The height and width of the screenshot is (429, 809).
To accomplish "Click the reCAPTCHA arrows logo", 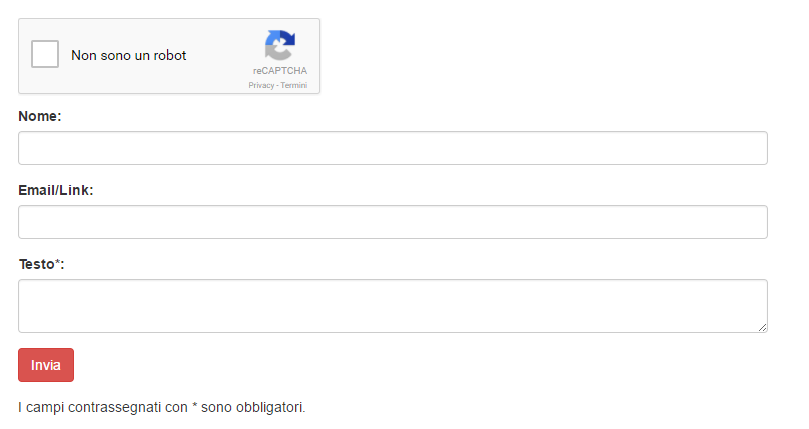I will (280, 45).
